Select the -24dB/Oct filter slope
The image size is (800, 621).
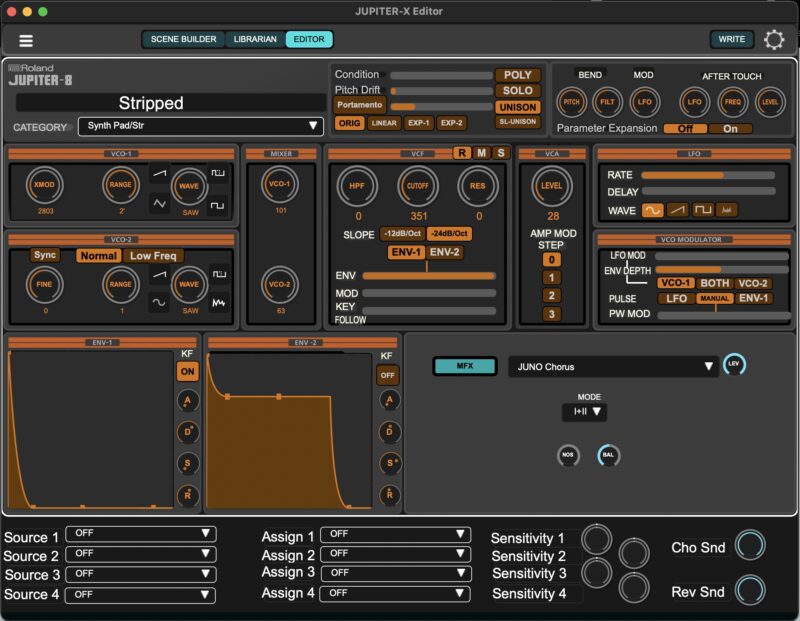coord(449,234)
